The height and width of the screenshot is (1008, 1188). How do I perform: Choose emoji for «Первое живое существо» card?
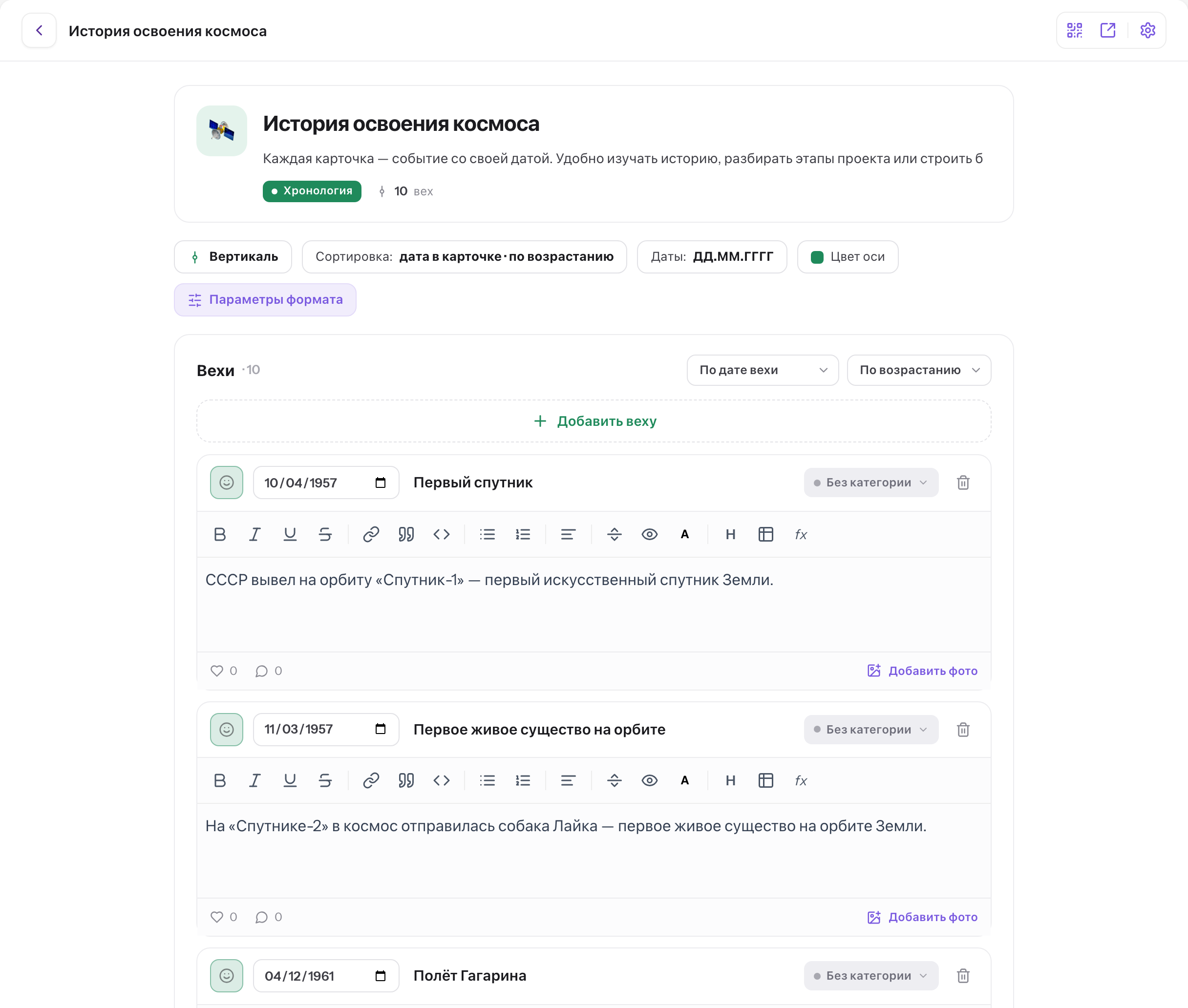click(x=226, y=730)
